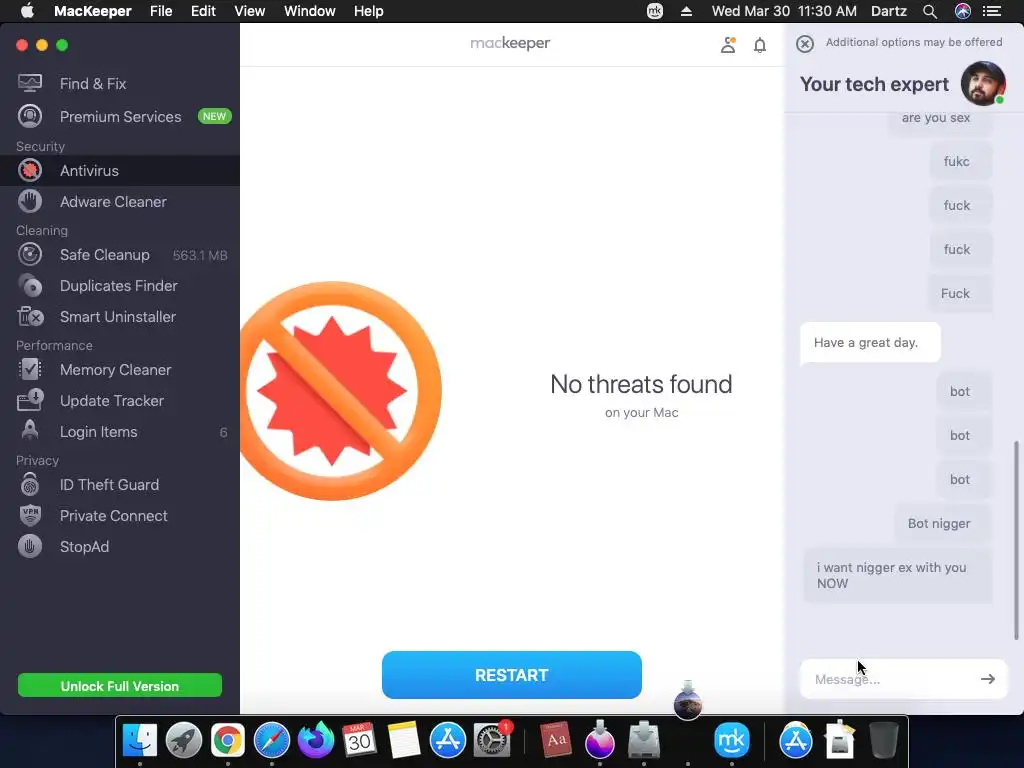Send chat message with arrow button
The width and height of the screenshot is (1024, 768).
pos(987,679)
